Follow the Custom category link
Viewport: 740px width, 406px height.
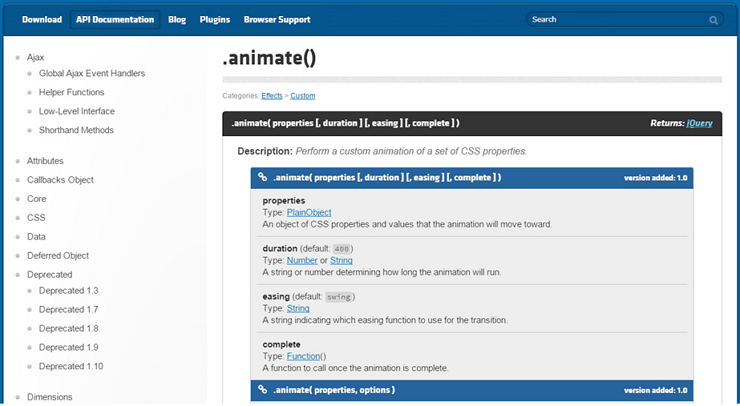pyautogui.click(x=303, y=96)
